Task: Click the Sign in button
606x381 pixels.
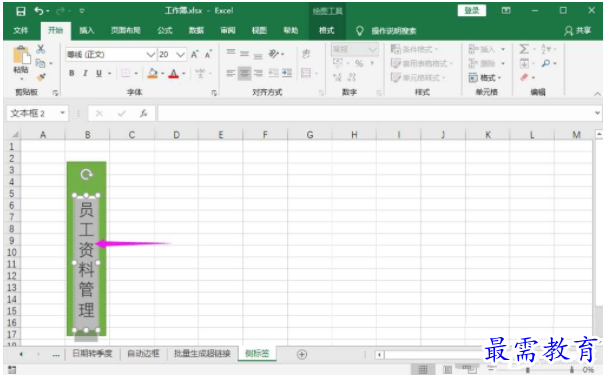Action: 472,11
